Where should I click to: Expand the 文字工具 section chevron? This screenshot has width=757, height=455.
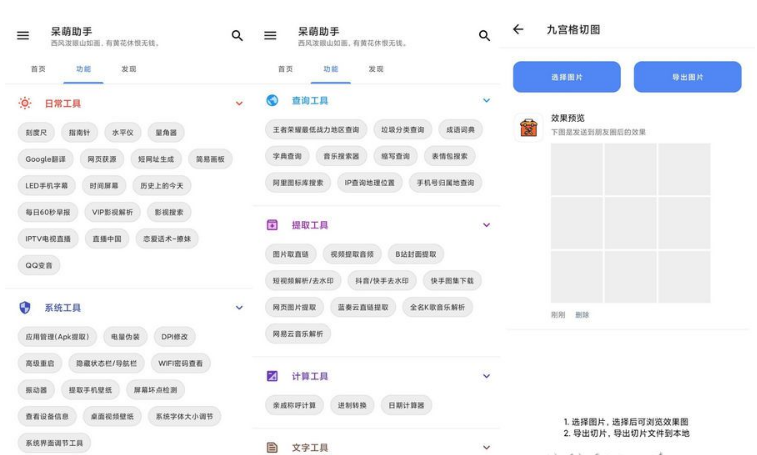pyautogui.click(x=487, y=448)
